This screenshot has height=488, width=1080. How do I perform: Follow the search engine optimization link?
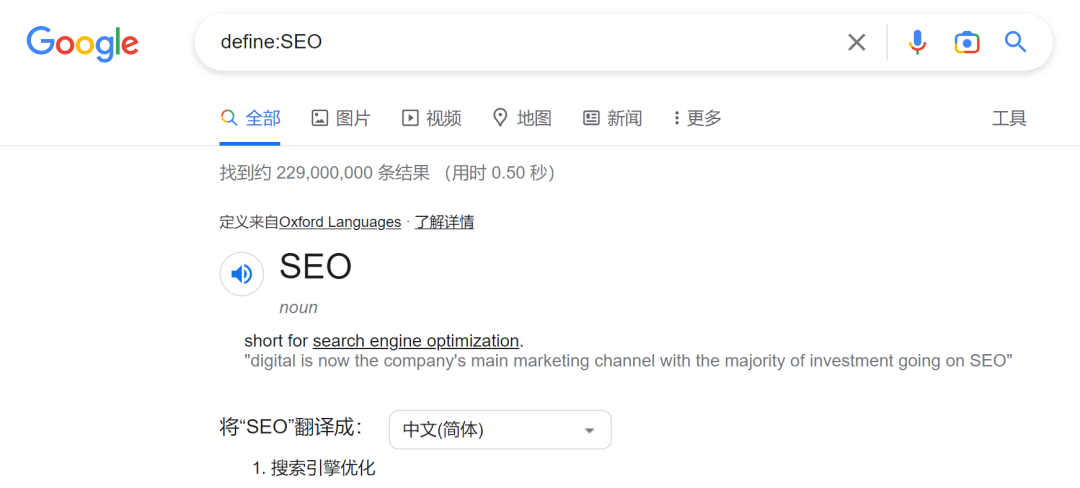click(416, 341)
